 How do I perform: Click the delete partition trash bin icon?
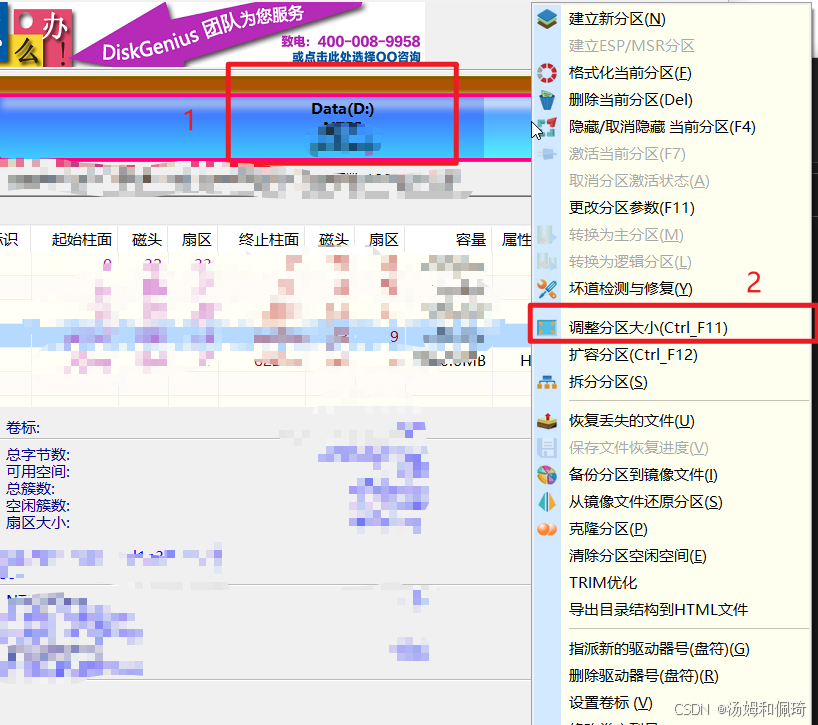(x=547, y=100)
